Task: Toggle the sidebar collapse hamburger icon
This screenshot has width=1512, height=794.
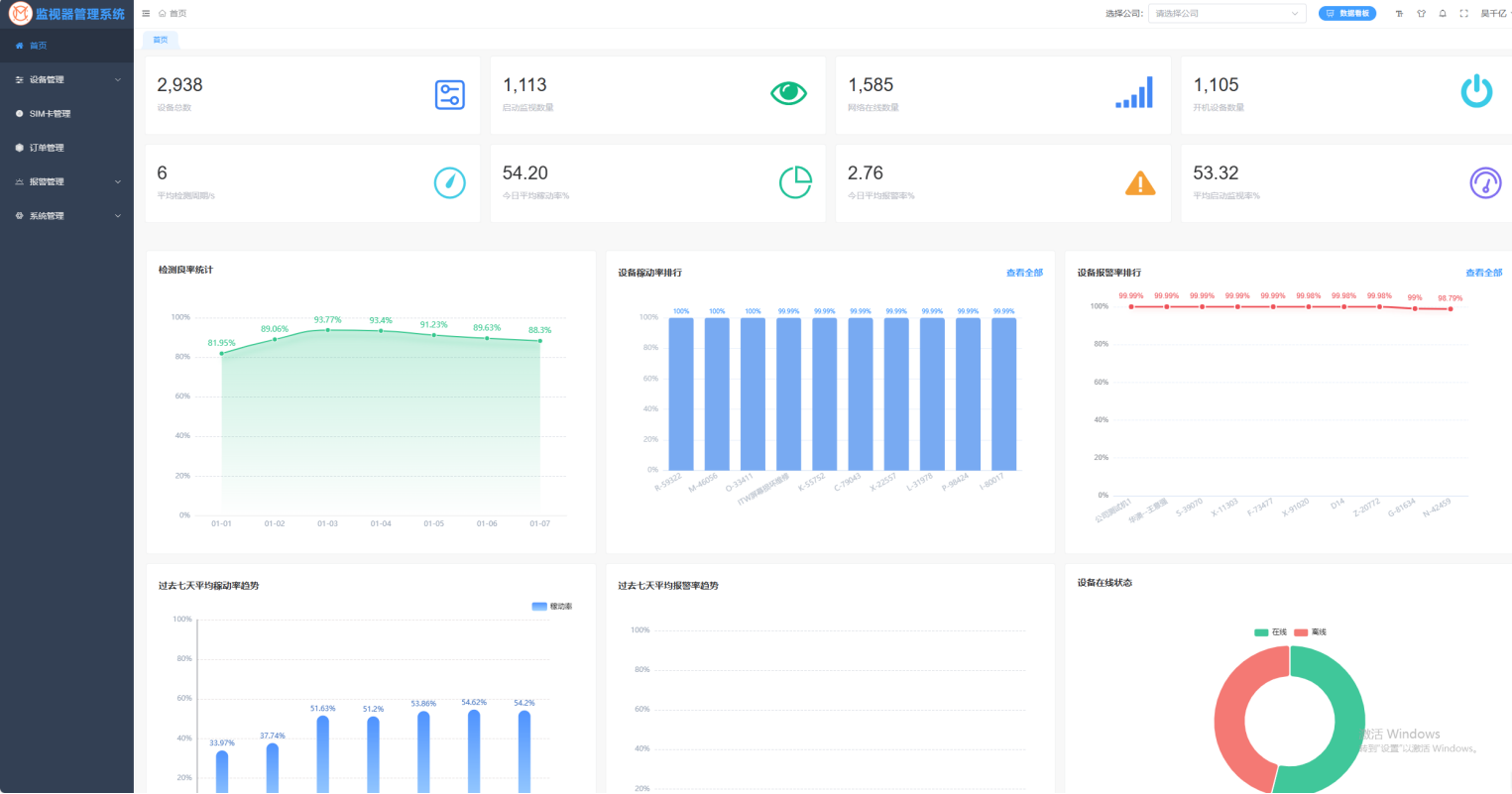Action: point(146,14)
